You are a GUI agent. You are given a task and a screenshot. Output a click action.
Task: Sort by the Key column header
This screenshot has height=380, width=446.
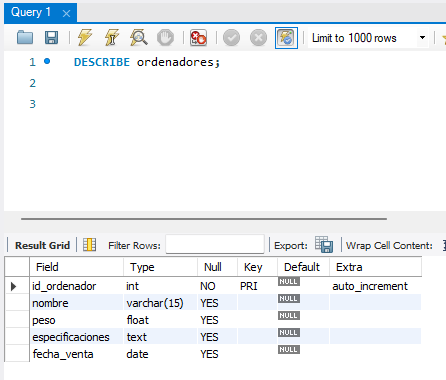click(x=257, y=267)
